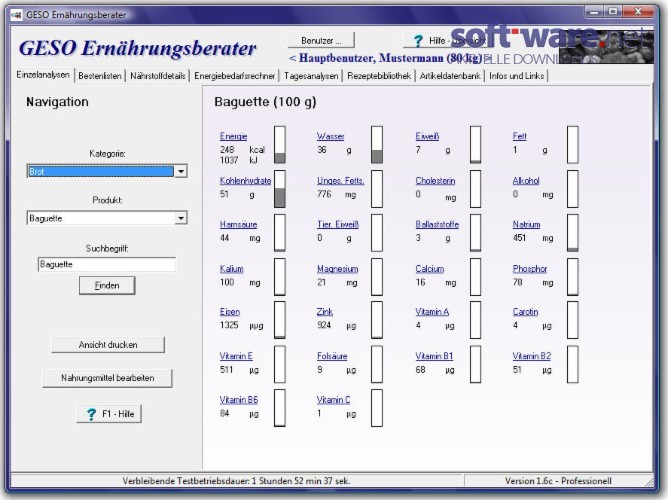This screenshot has width=668, height=500.
Task: Click the Finden button
Action: pyautogui.click(x=107, y=285)
